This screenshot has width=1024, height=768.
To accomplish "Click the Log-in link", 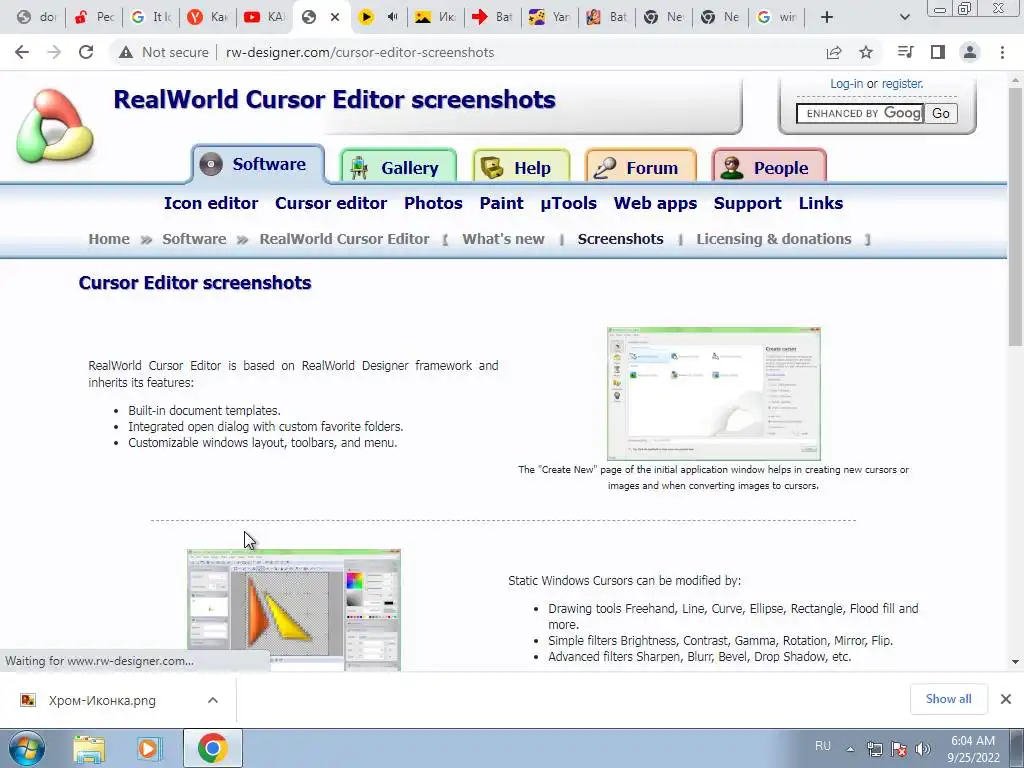I will point(846,84).
